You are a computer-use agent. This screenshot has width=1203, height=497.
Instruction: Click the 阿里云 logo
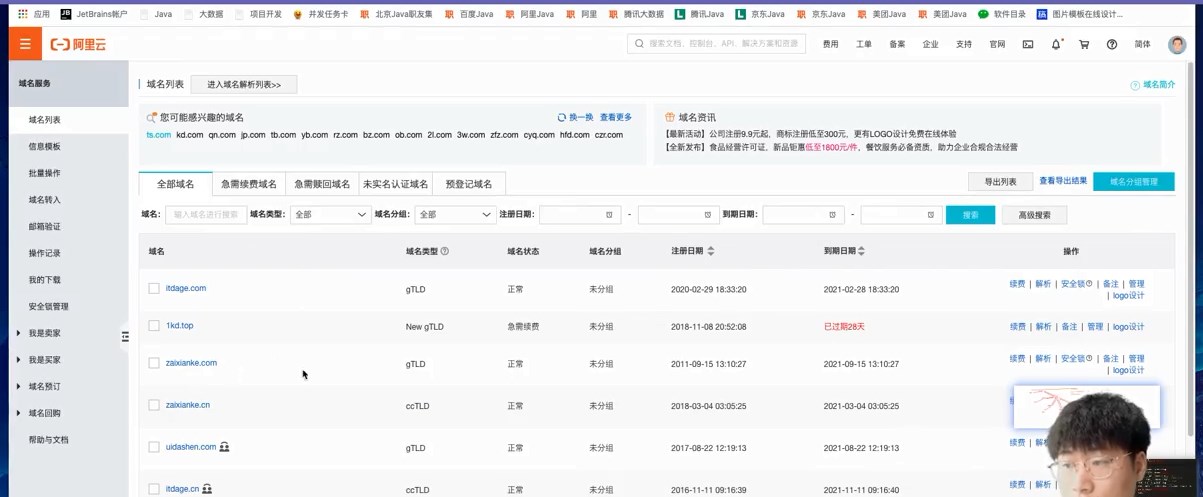tap(78, 45)
